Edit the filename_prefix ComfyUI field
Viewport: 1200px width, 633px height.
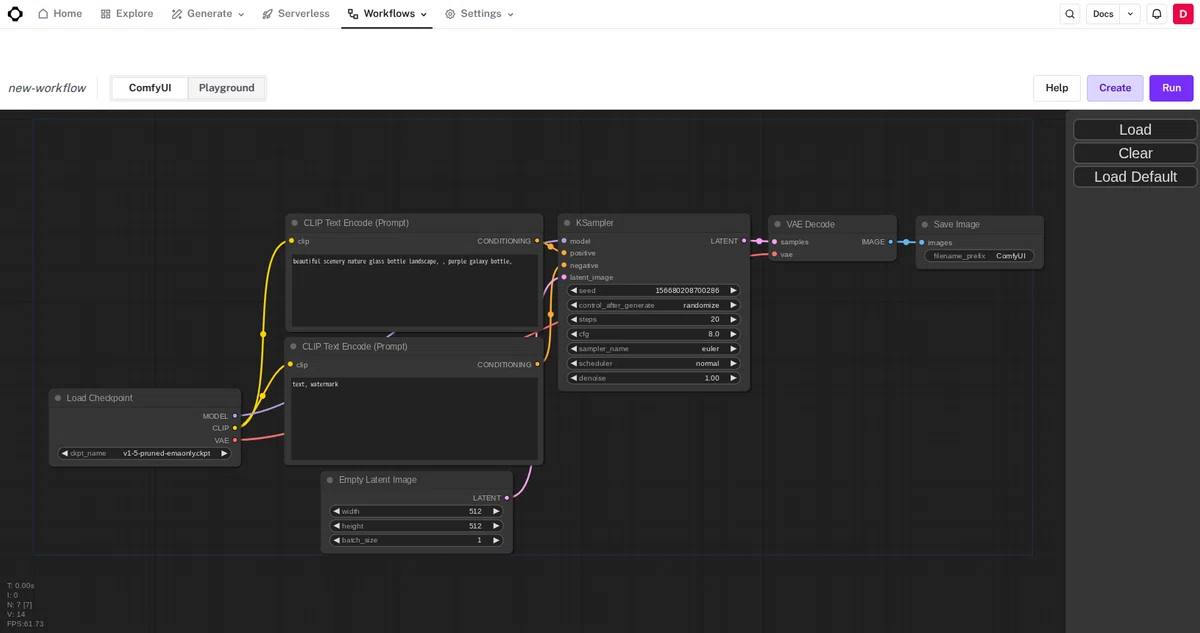[979, 256]
